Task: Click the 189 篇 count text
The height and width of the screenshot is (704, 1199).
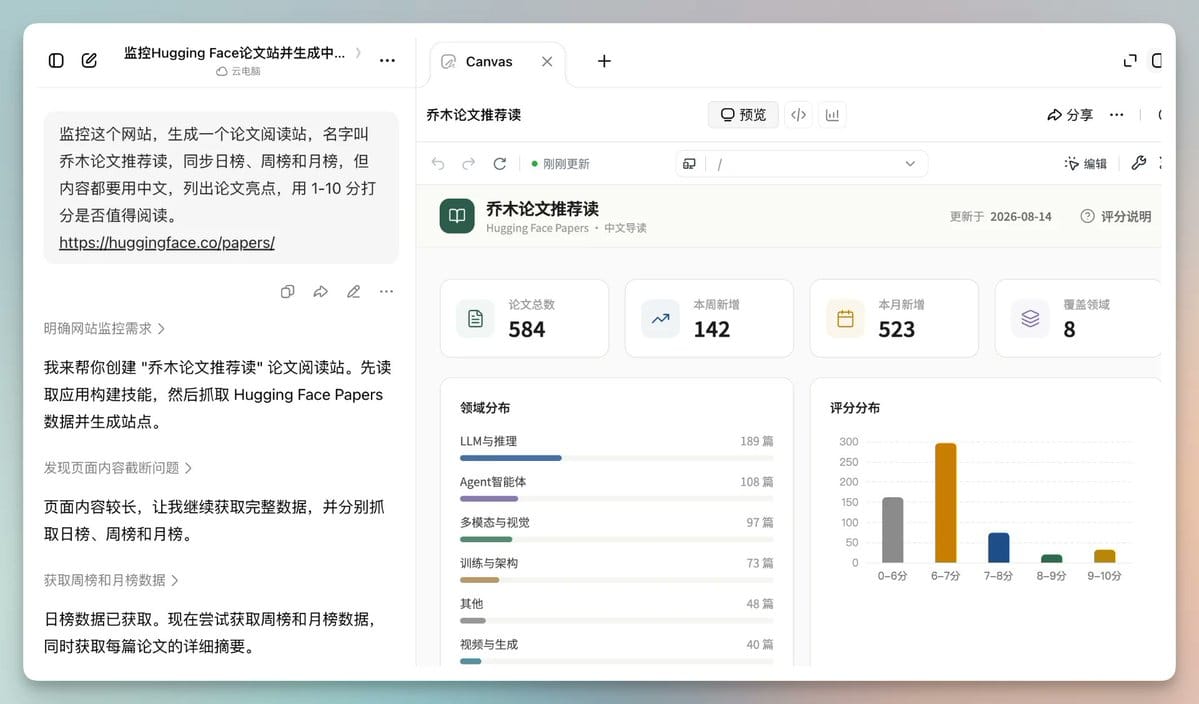Action: click(756, 441)
